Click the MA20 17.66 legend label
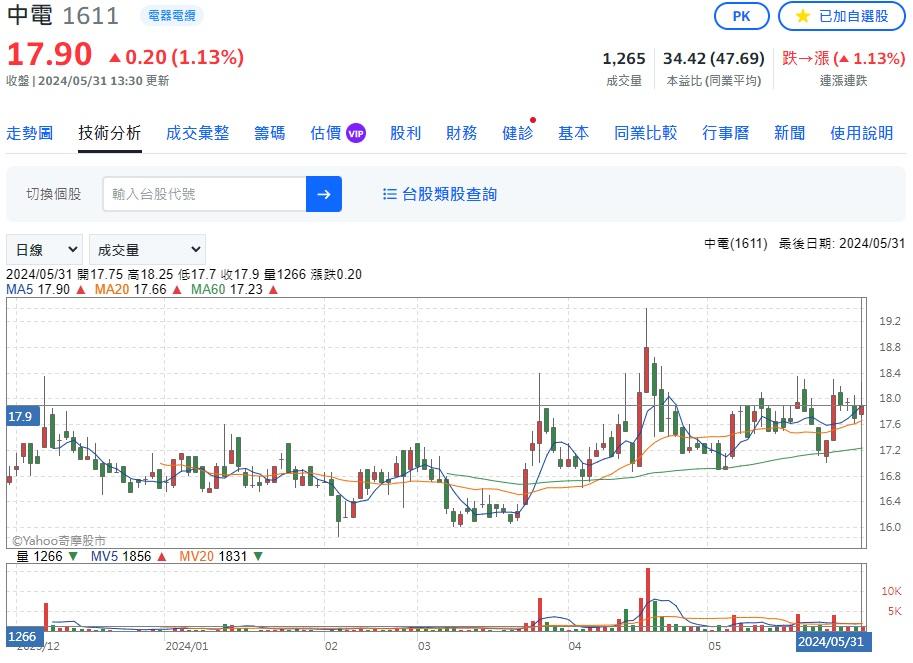The height and width of the screenshot is (663, 913). point(130,289)
